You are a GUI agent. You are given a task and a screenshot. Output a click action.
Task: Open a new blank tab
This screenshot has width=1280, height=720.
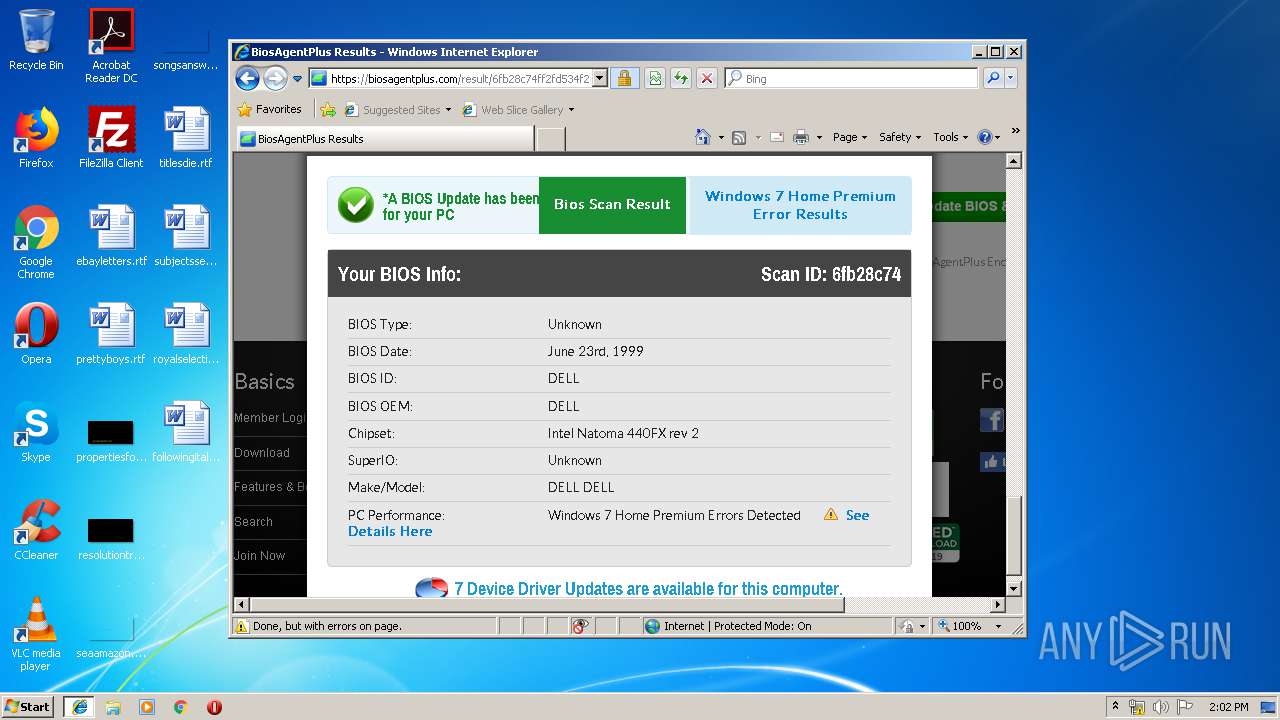(x=551, y=139)
